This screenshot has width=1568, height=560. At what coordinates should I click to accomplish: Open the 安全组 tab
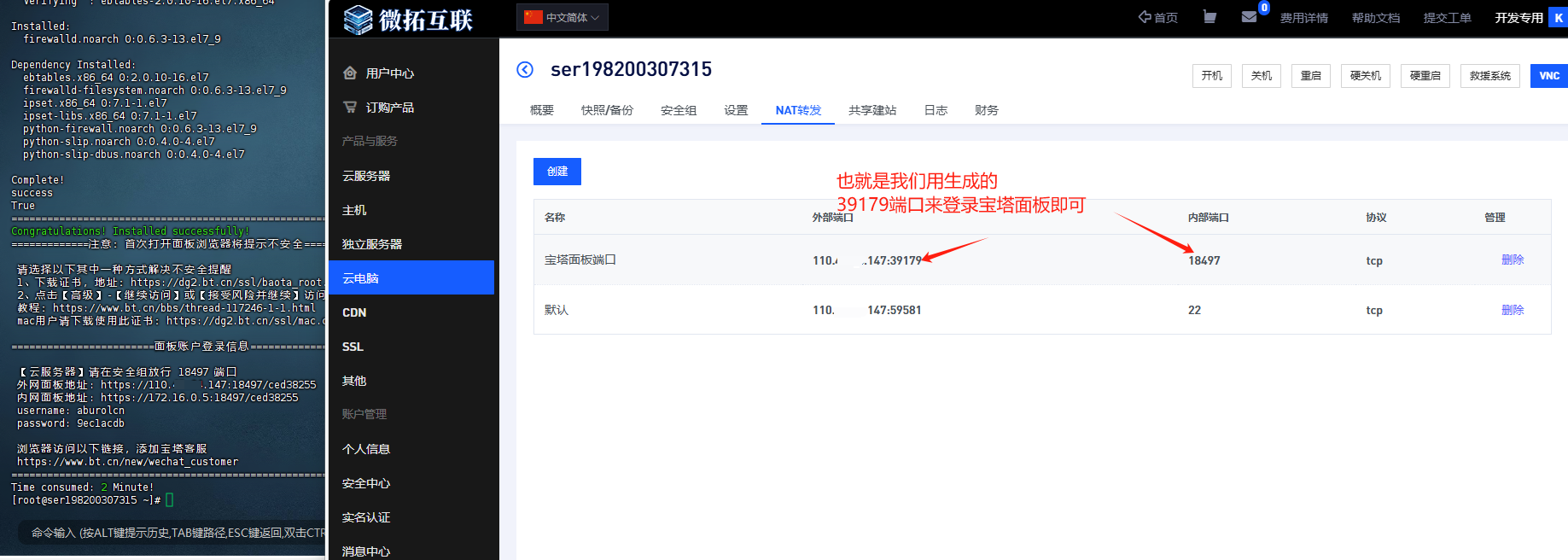click(x=679, y=110)
